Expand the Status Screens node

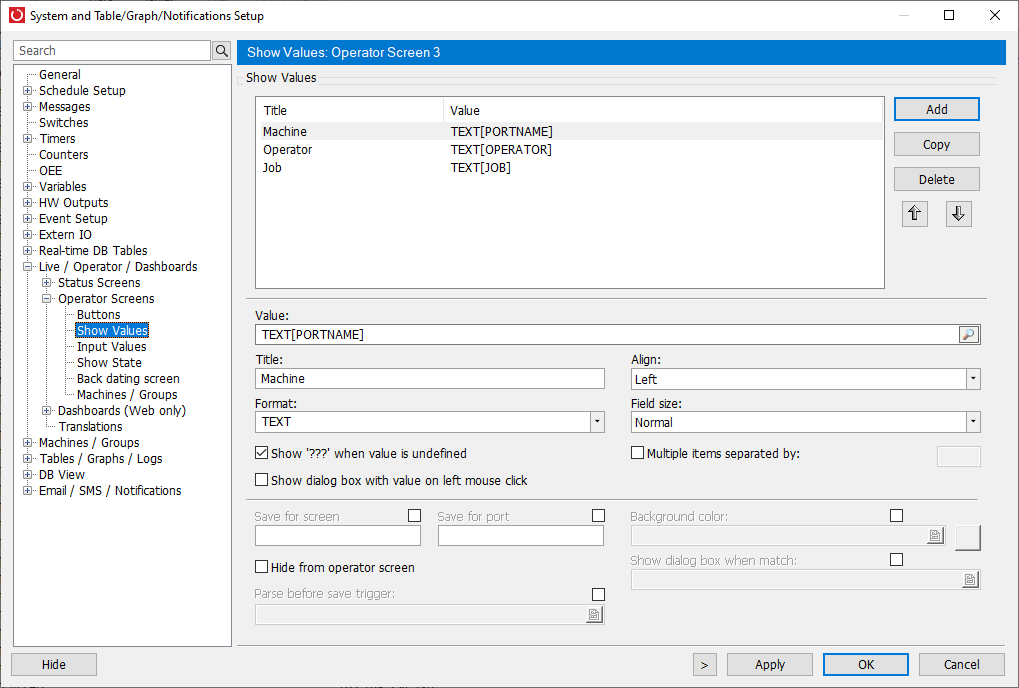(x=47, y=283)
